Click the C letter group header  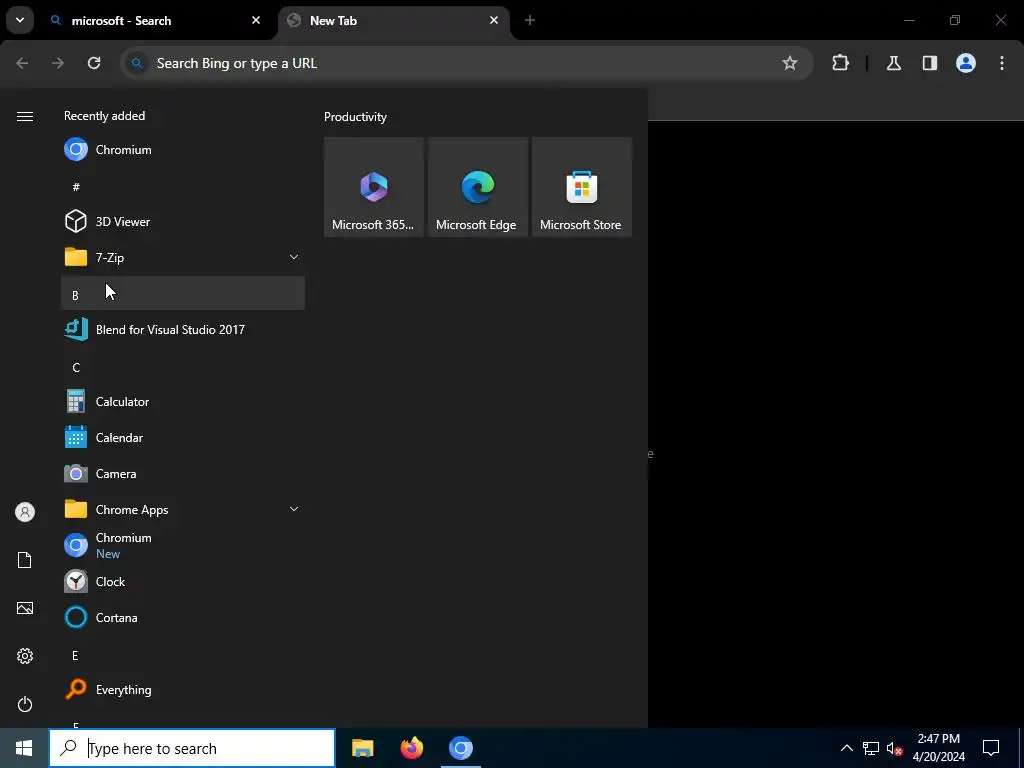pyautogui.click(x=183, y=368)
